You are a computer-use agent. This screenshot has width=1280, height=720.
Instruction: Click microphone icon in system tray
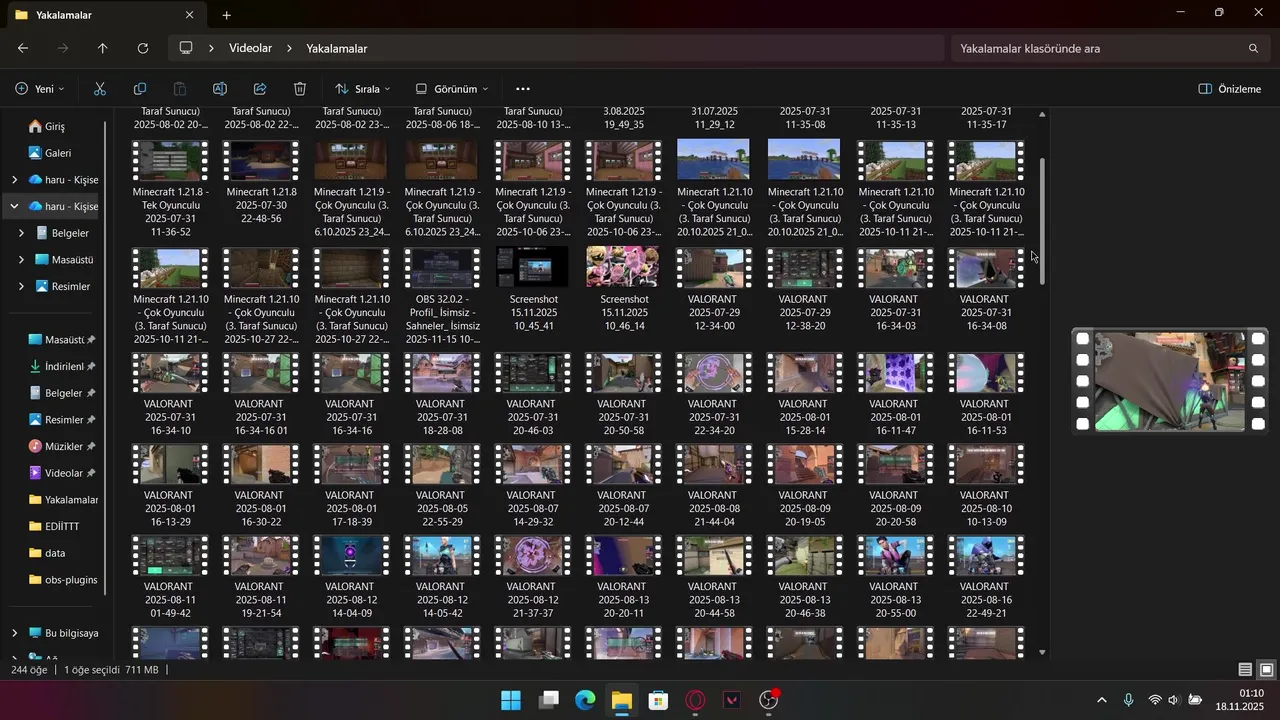pos(1128,700)
